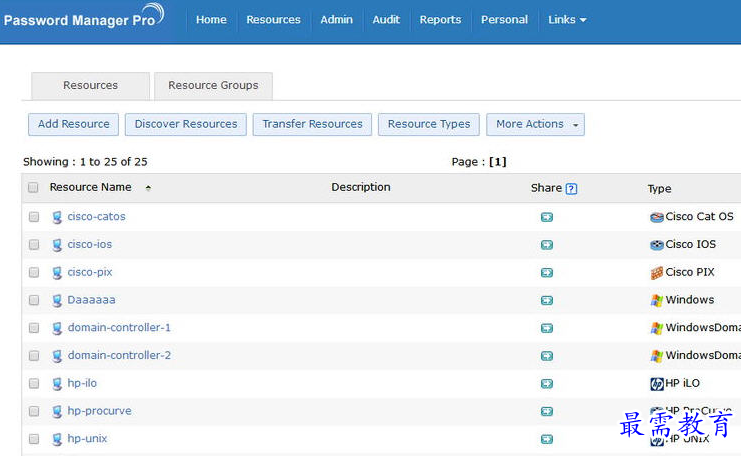Click the share icon for cisco-pix
Image resolution: width=741 pixels, height=456 pixels.
click(x=547, y=273)
